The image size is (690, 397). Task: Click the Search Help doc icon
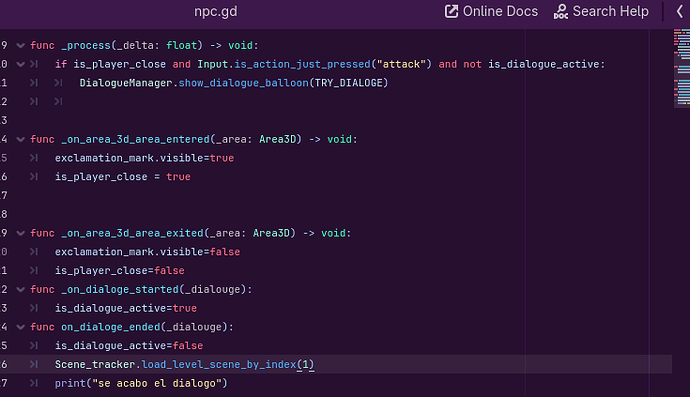[x=561, y=12]
